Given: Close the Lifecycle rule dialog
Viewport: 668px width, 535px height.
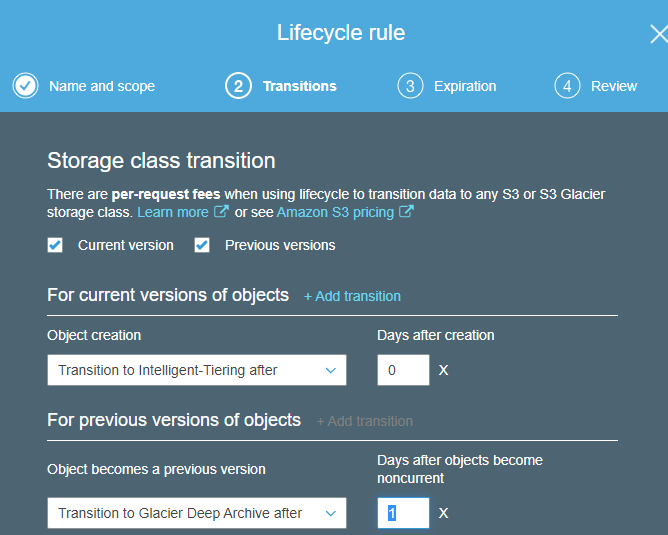Looking at the screenshot, I should click(658, 34).
